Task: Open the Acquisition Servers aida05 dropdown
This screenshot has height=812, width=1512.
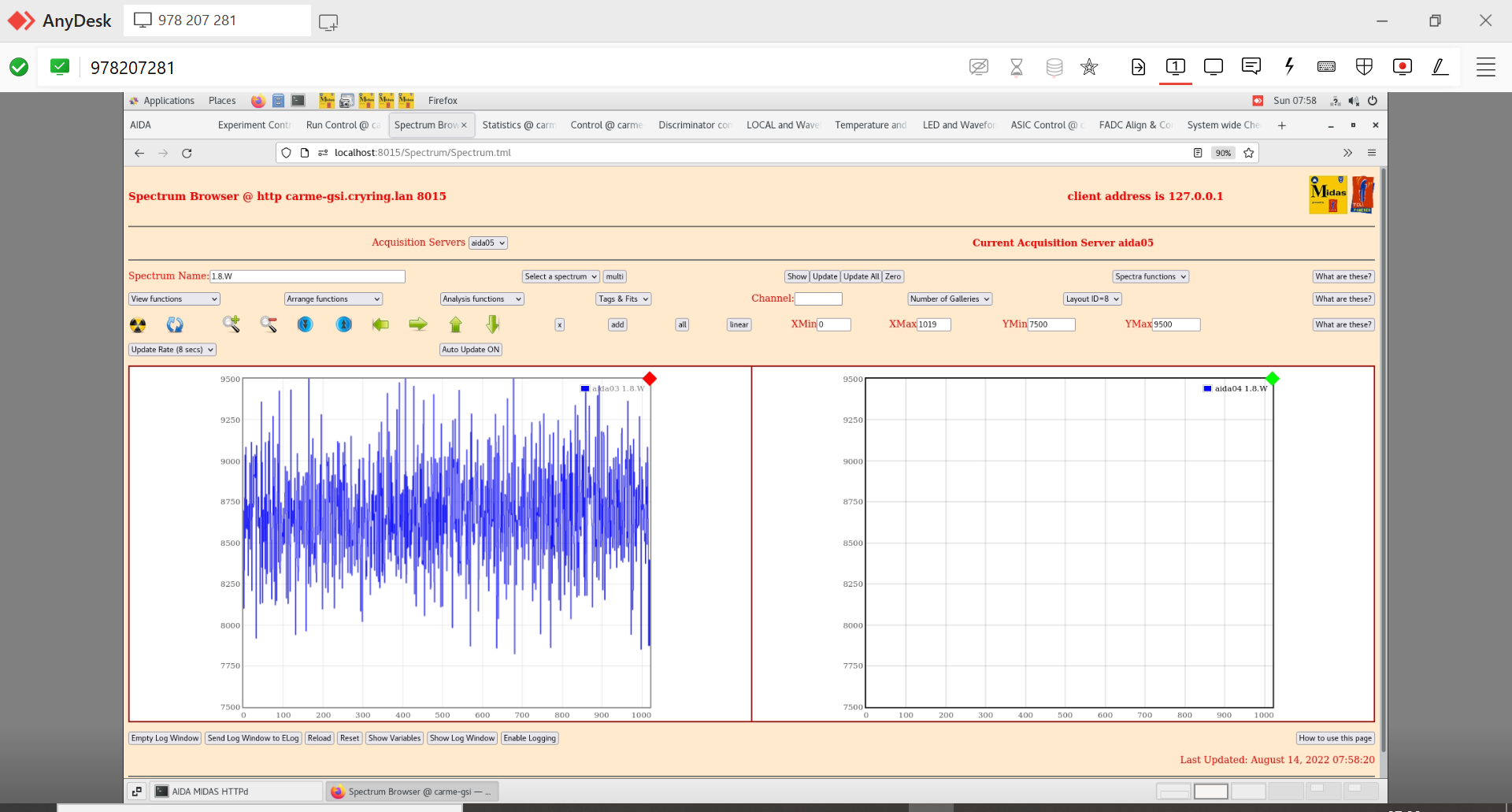Action: [487, 243]
